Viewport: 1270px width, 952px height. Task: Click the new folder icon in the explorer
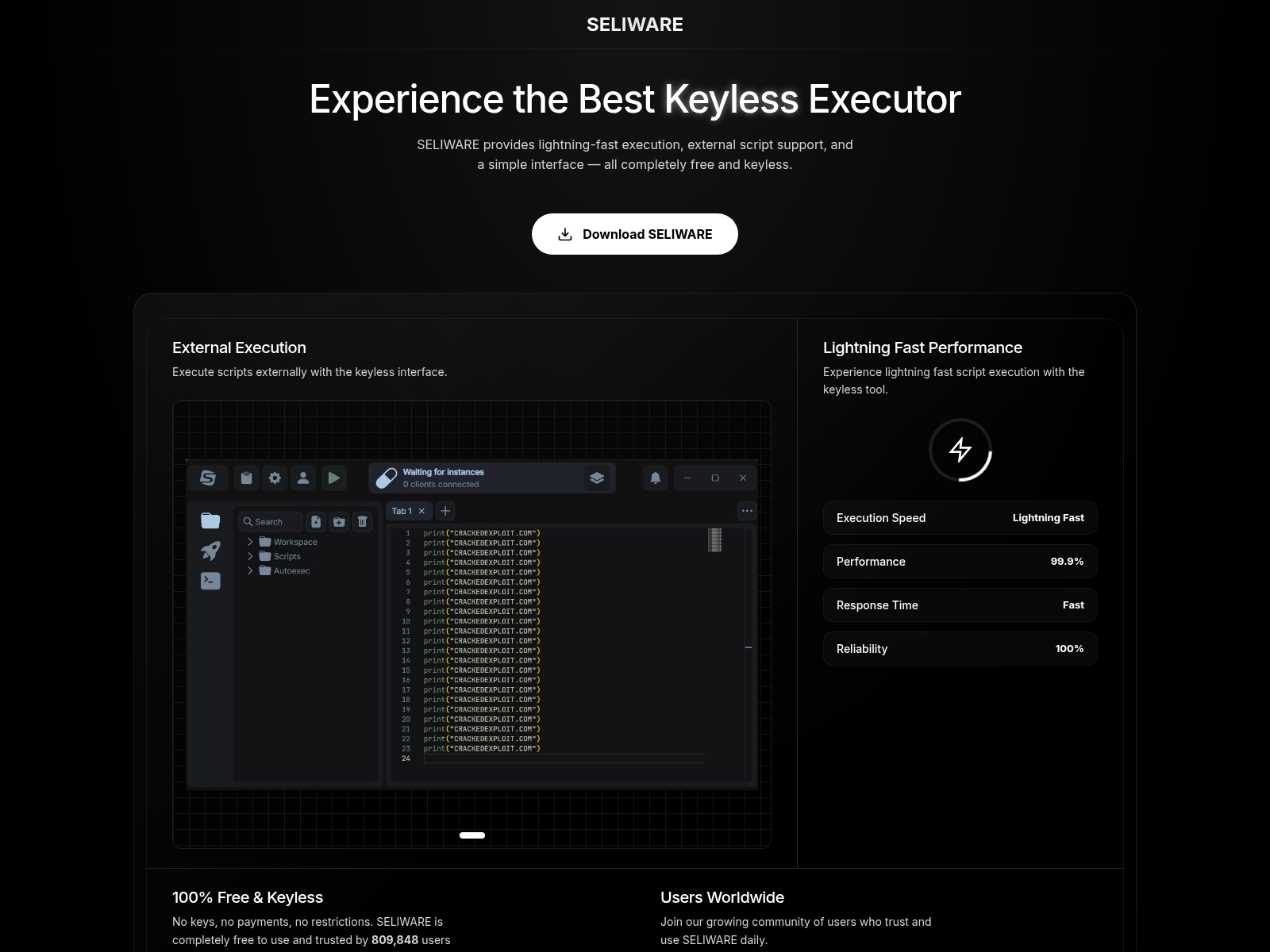pos(340,521)
